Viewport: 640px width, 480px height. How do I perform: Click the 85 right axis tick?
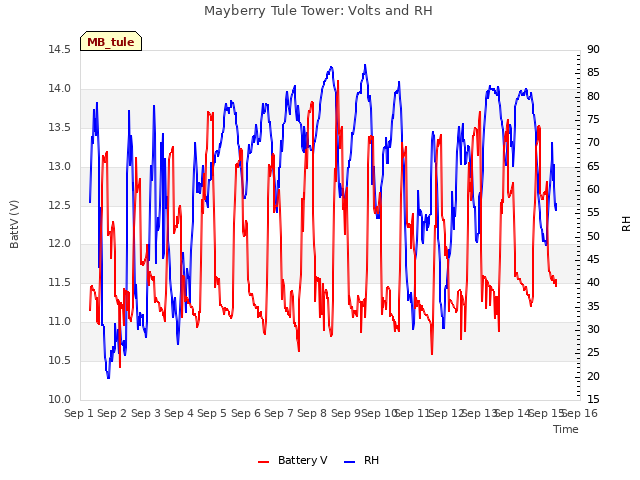[593, 73]
